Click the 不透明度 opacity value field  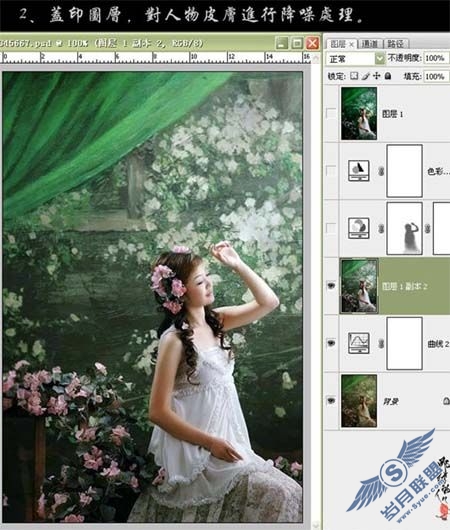435,58
